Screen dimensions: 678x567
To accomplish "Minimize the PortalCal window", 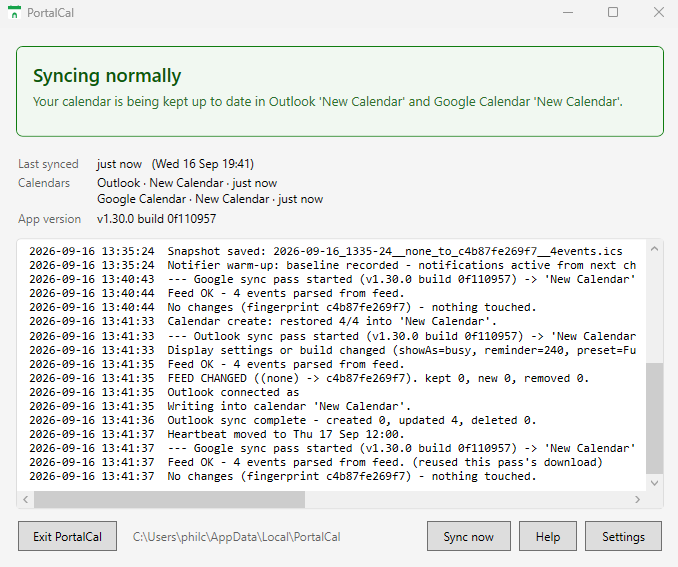I will click(568, 13).
